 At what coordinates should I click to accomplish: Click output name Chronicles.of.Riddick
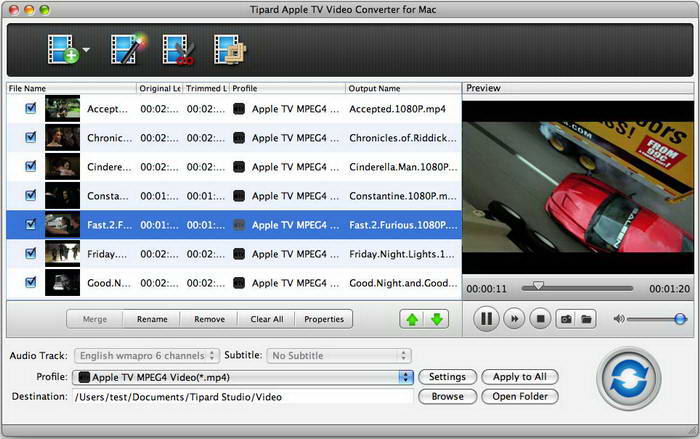(x=403, y=138)
